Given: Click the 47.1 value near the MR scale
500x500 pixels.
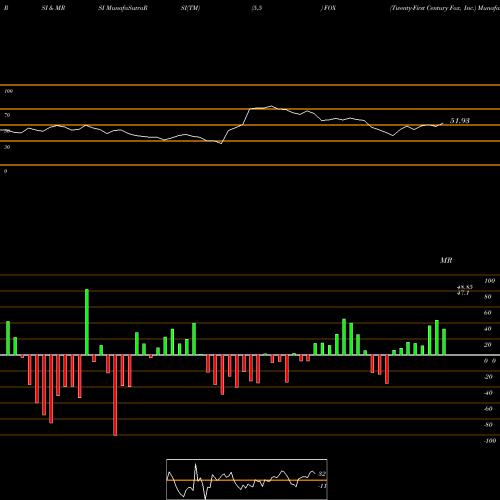Looking at the screenshot, I should [x=463, y=293].
